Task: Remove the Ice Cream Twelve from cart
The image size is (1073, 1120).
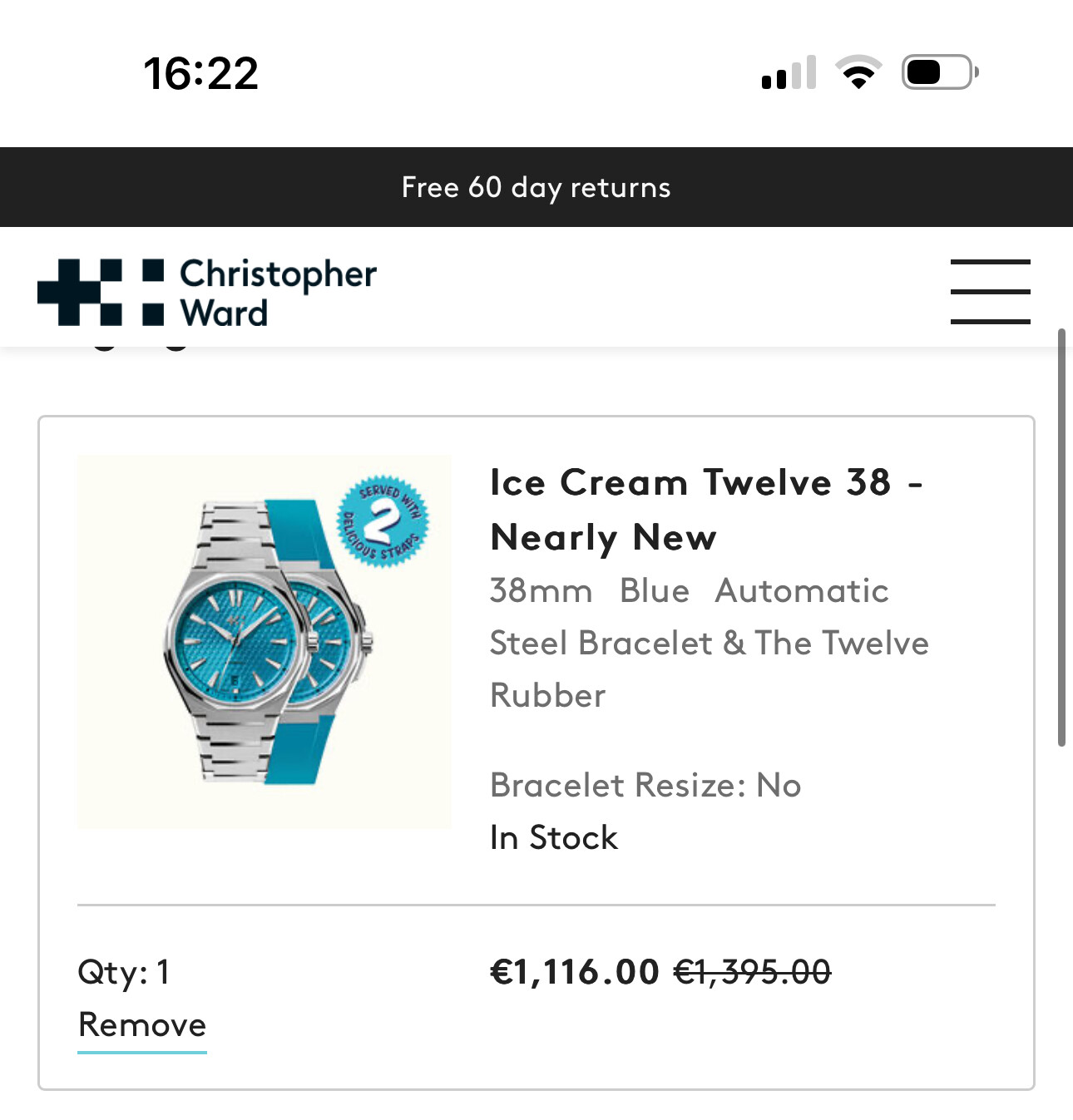Action: tap(142, 1024)
